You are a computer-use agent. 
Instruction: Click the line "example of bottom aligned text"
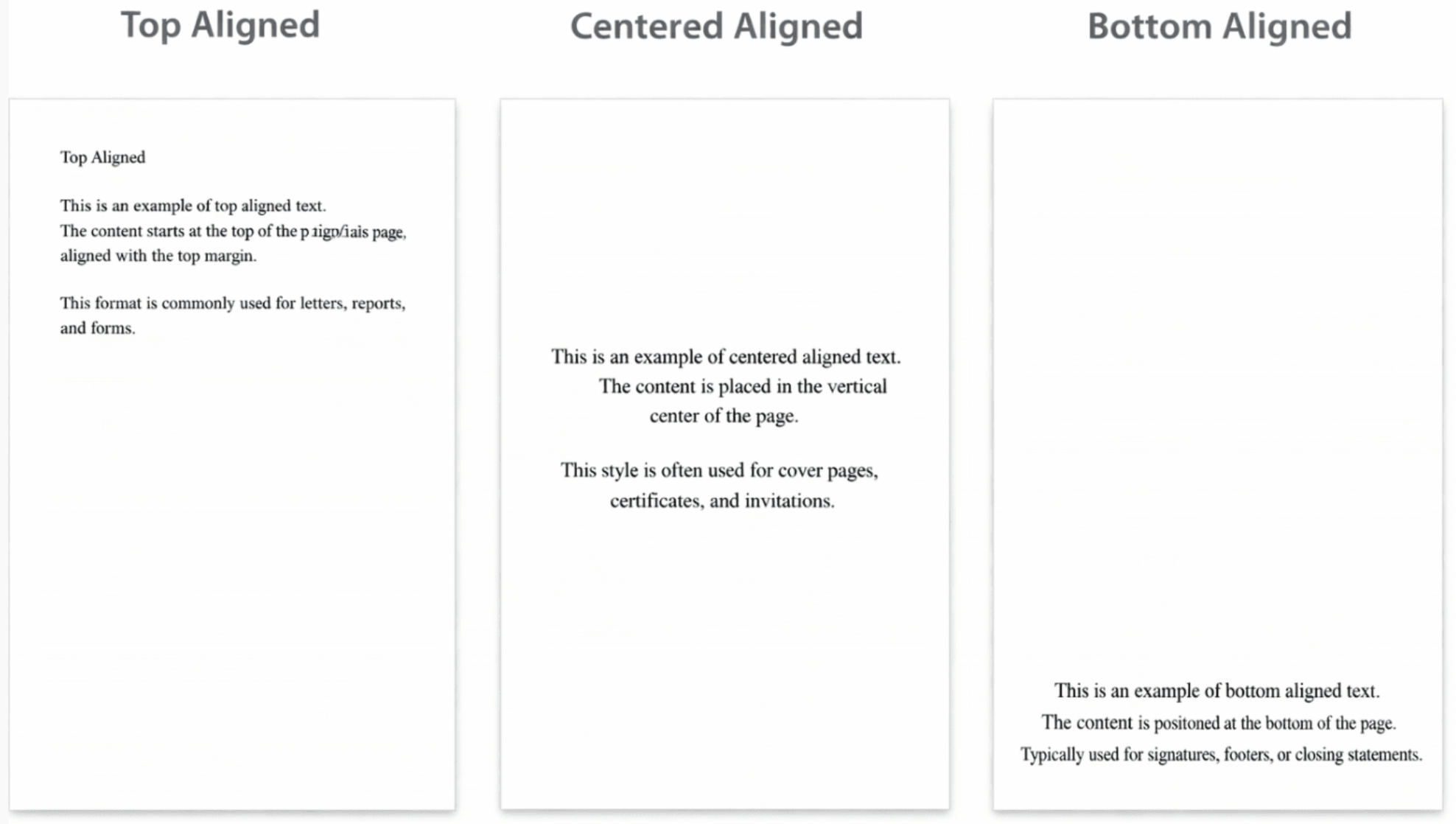[x=1217, y=691]
